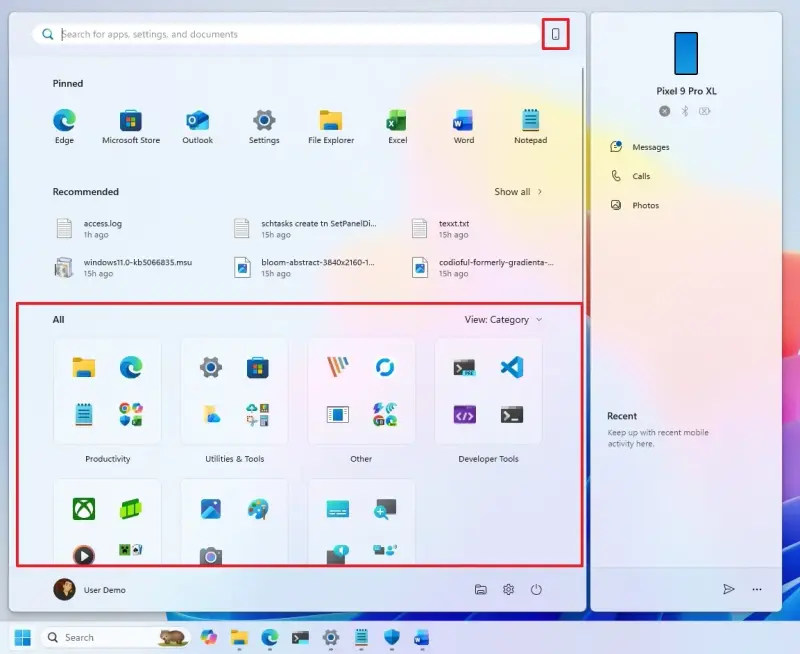800x654 pixels.
Task: Launch Microsoft Store from the pinned apps
Action: [131, 118]
